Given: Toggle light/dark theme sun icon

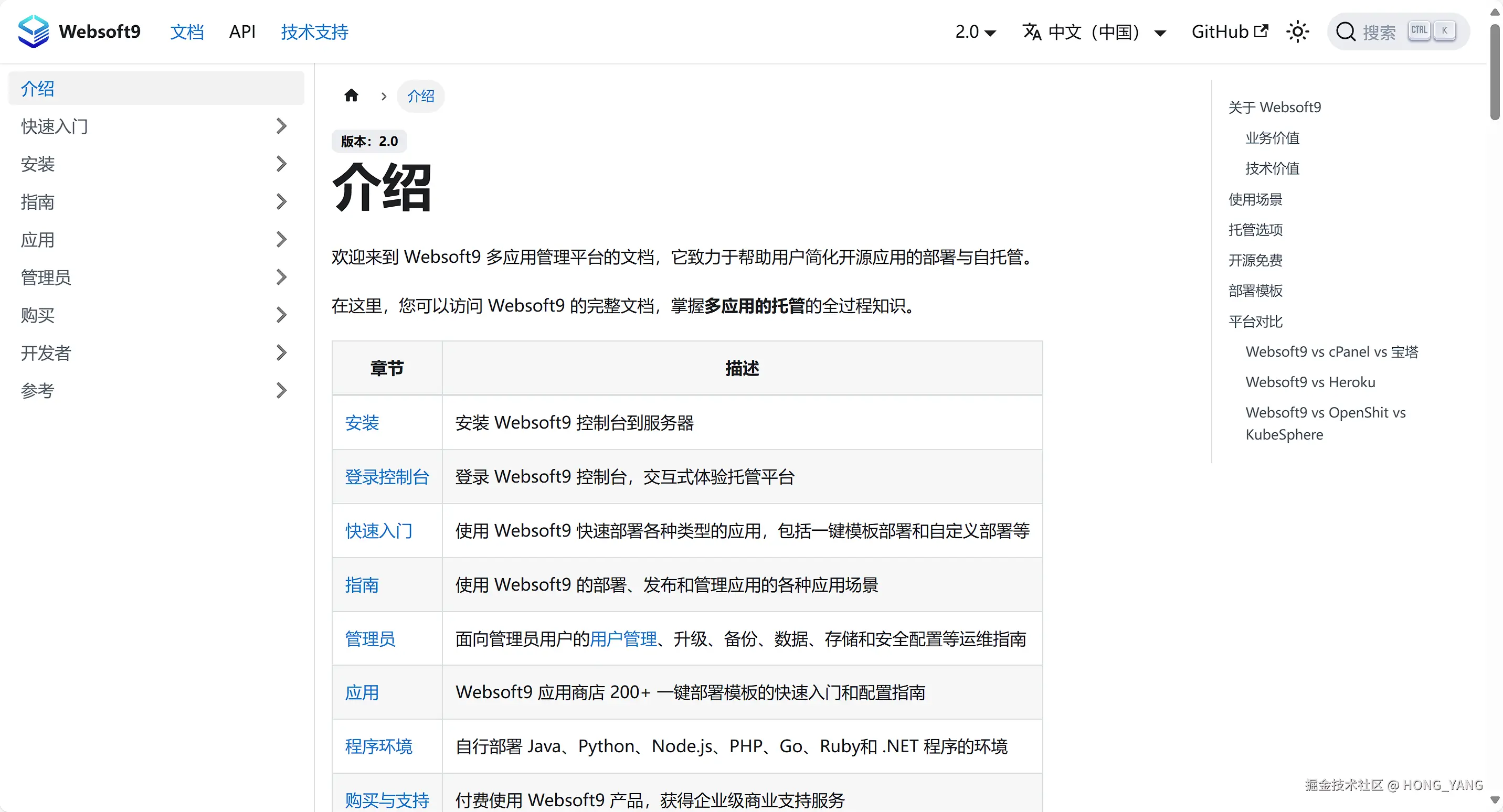Looking at the screenshot, I should pos(1298,31).
